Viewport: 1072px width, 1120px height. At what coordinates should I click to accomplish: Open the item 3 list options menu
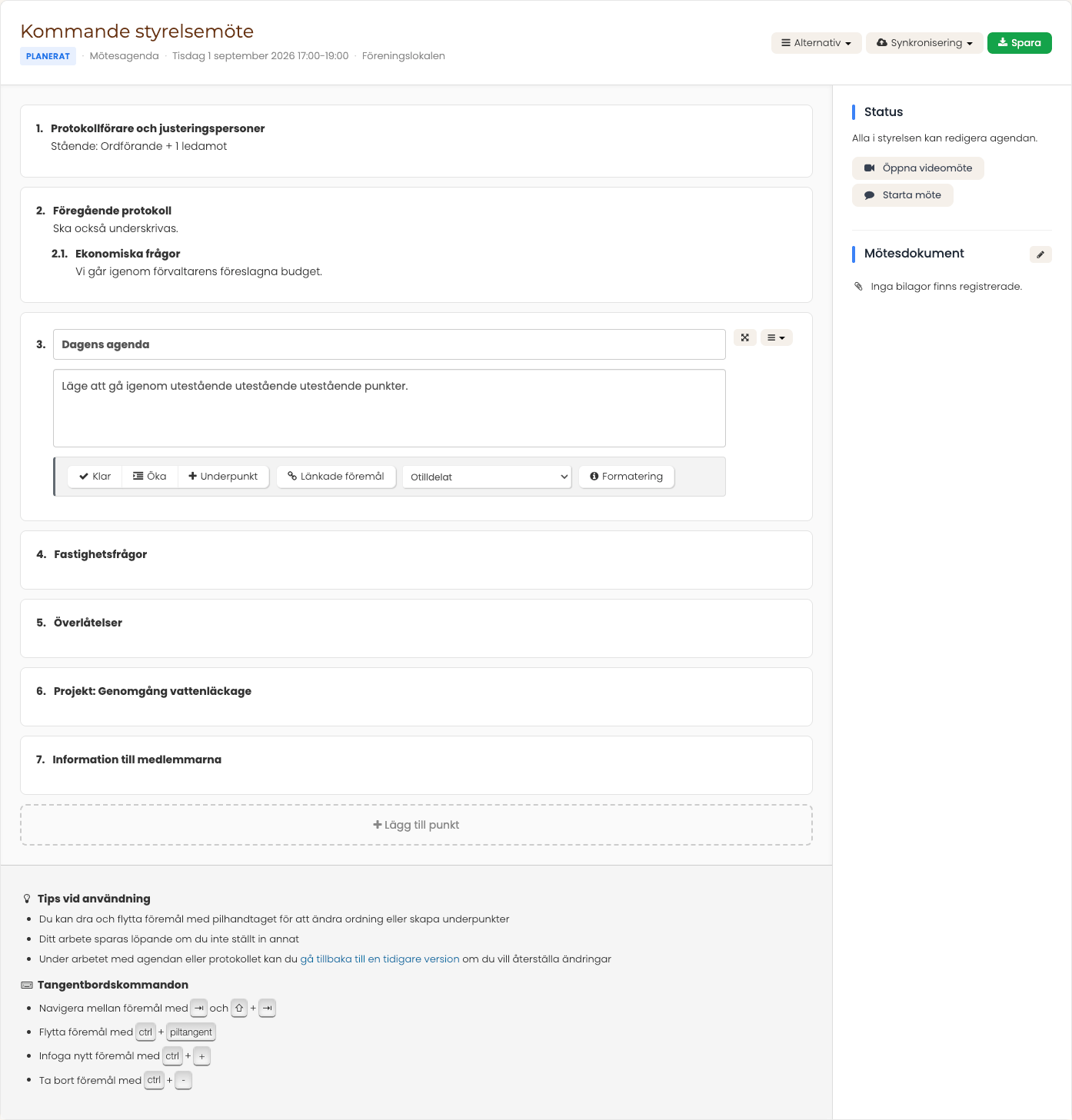pyautogui.click(x=776, y=337)
